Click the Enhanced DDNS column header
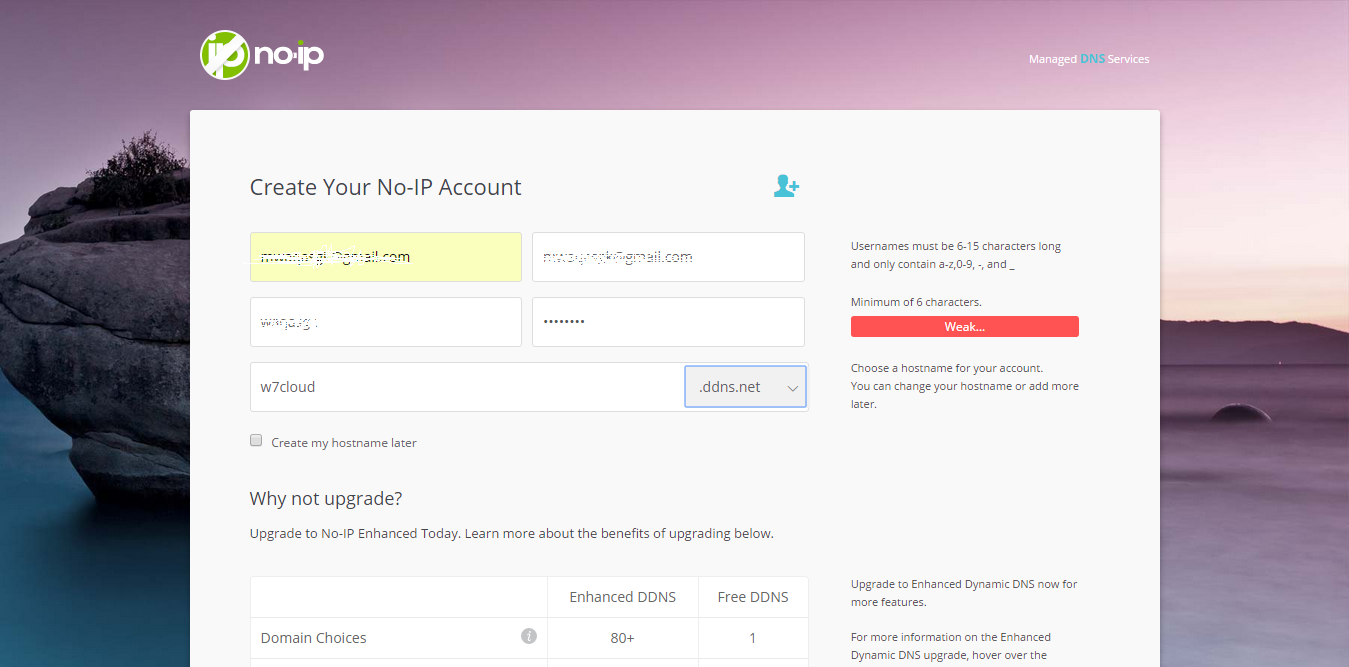The width and height of the screenshot is (1349, 667). tap(622, 597)
